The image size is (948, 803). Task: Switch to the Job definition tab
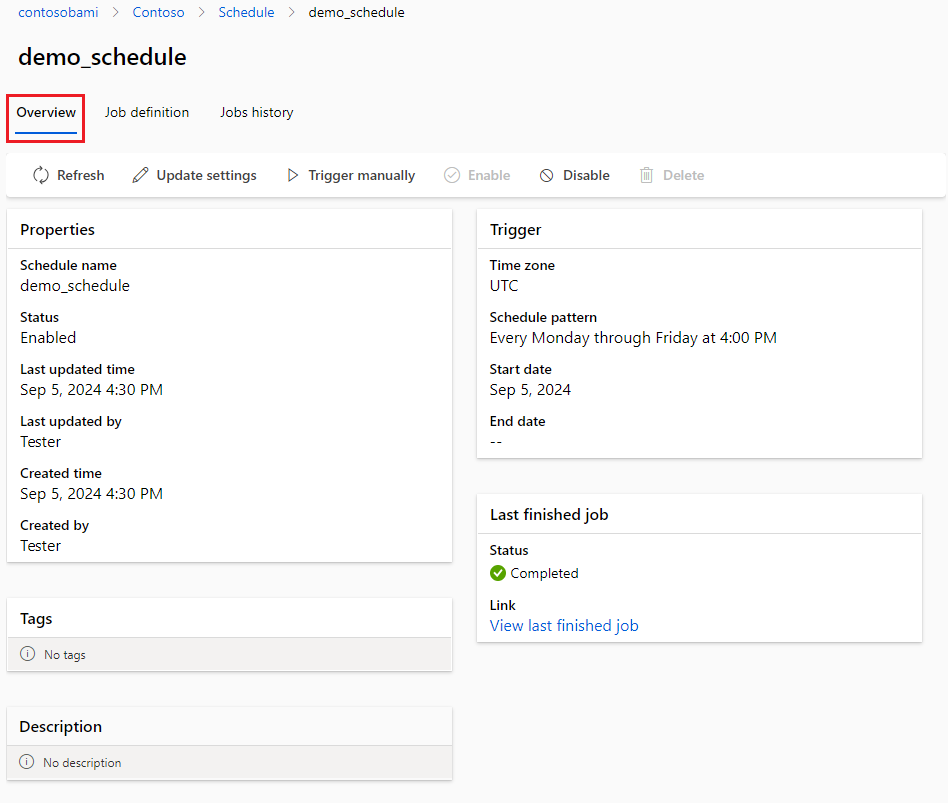click(x=147, y=113)
